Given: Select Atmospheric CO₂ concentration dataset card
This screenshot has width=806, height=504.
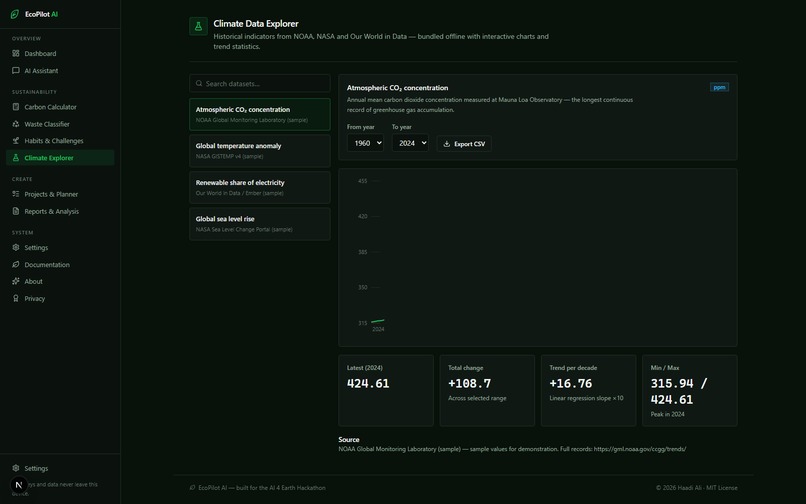Looking at the screenshot, I should pos(260,114).
